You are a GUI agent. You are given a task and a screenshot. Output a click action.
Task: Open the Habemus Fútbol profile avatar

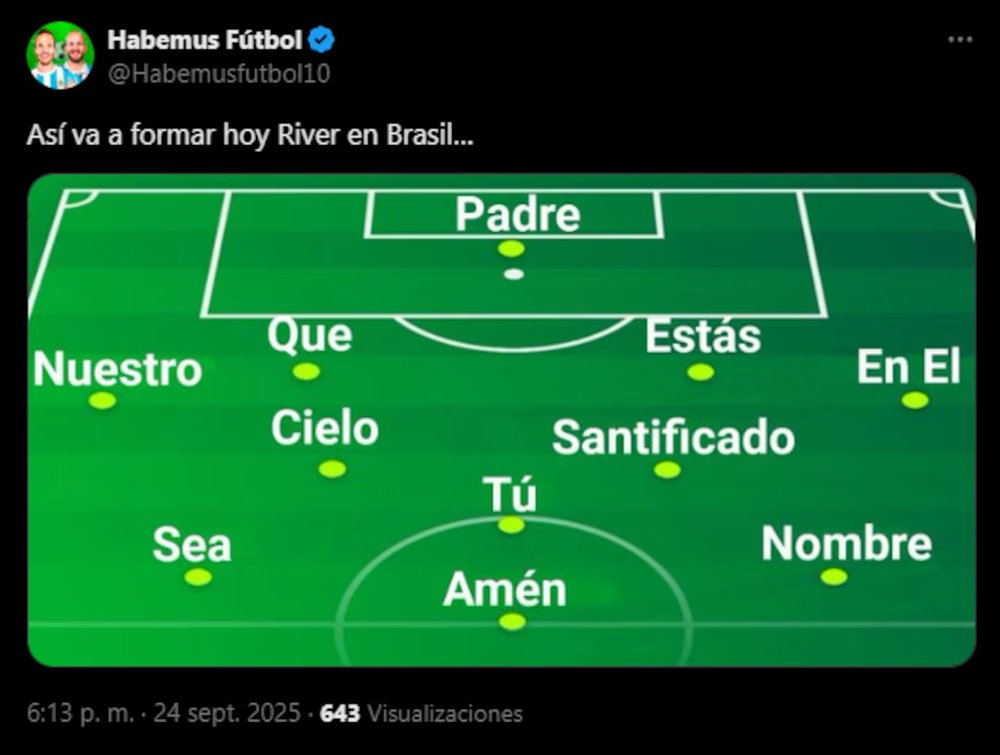click(x=60, y=55)
